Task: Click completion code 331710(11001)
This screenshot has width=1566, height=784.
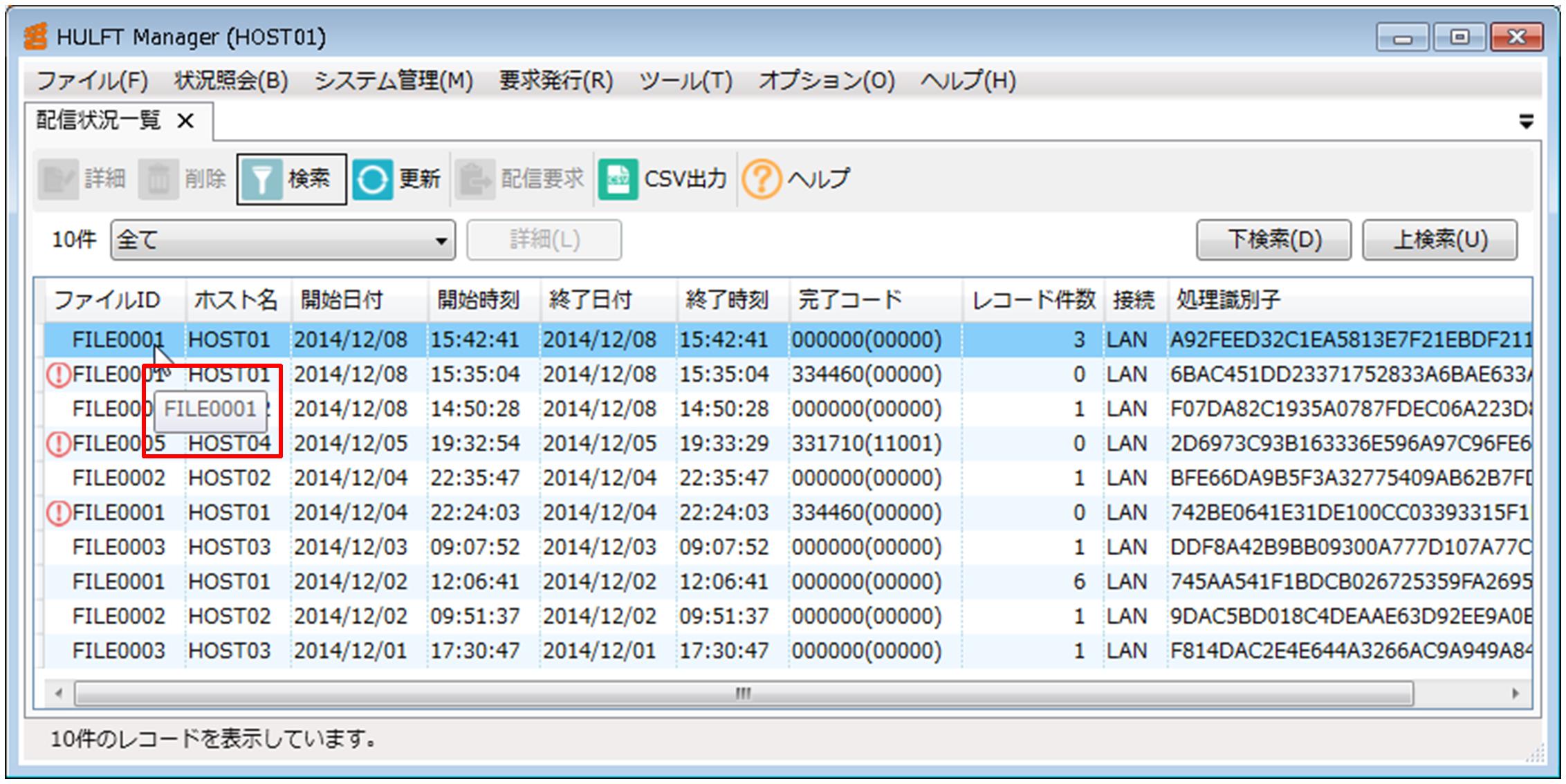Action: pos(867,444)
